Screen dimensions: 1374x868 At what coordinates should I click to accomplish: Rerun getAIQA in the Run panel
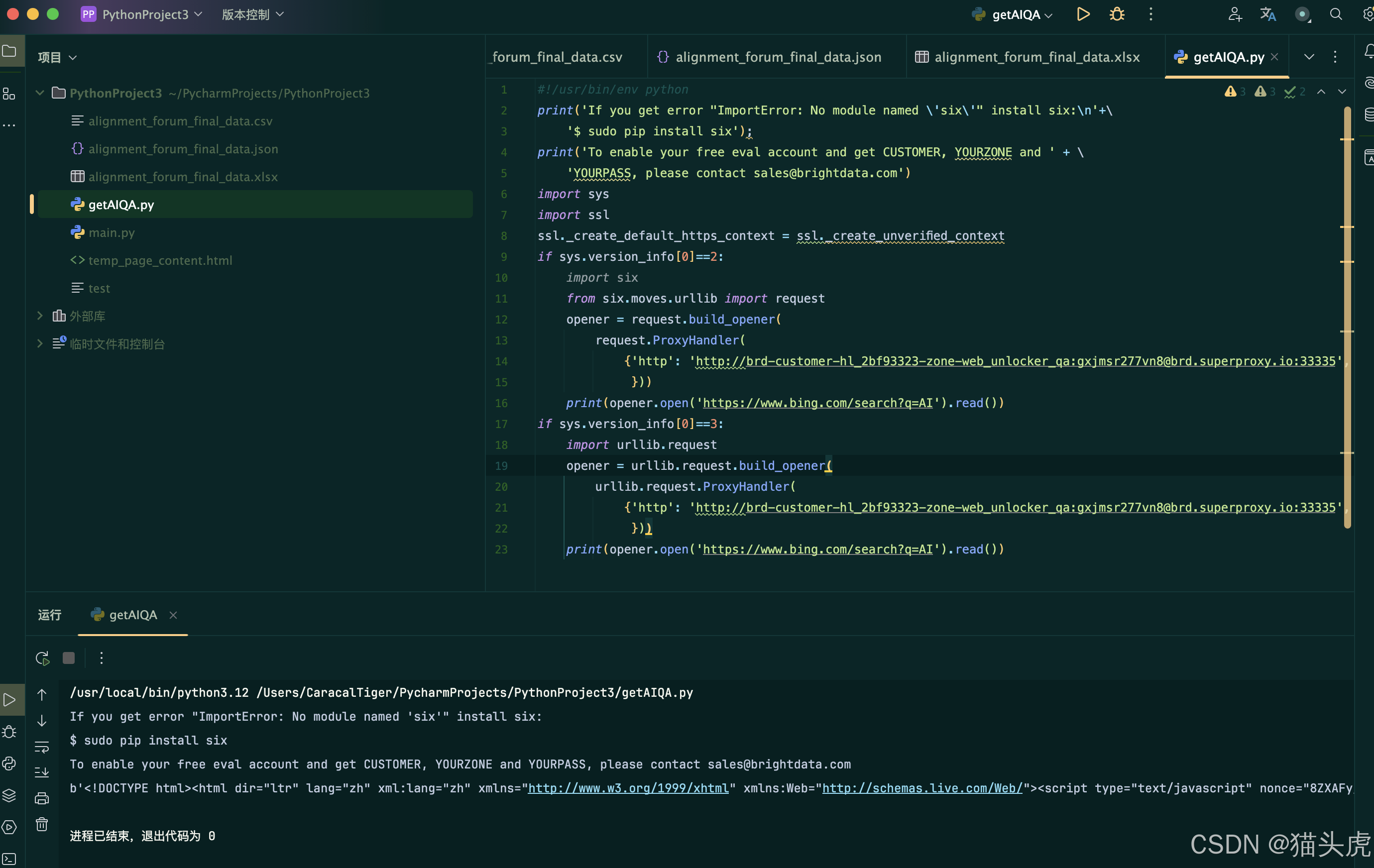pos(42,657)
